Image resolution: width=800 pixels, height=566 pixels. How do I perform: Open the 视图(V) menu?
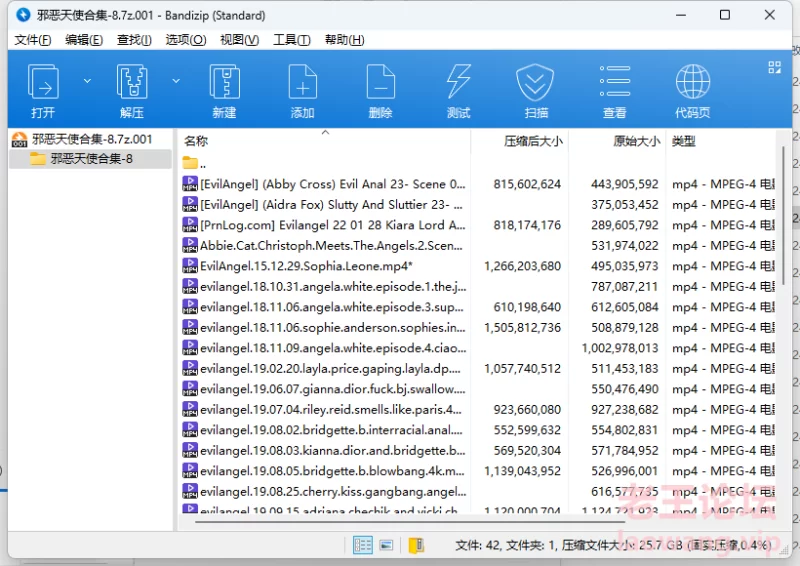[239, 40]
